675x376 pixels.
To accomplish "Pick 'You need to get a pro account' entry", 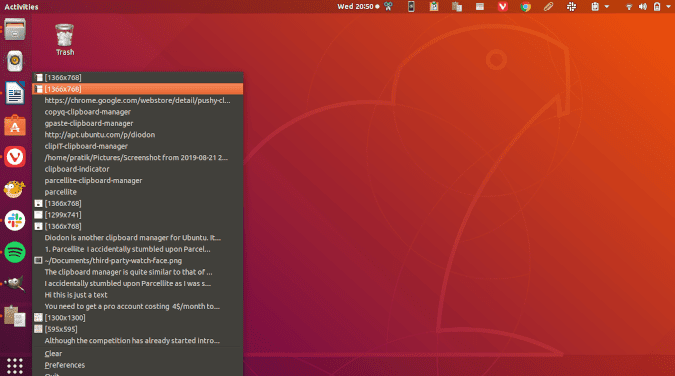I will tap(138, 306).
